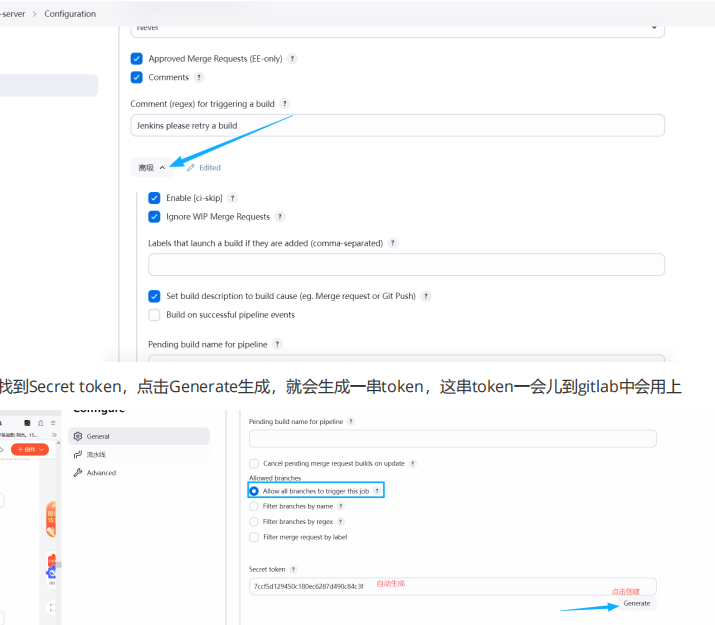Open help for Approved Merge Requests option
715x625 pixels.
point(292,59)
